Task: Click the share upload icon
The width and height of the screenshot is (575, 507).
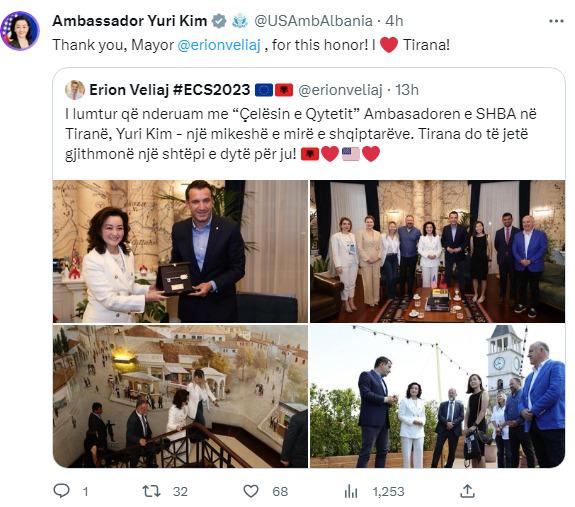Action: [x=467, y=491]
